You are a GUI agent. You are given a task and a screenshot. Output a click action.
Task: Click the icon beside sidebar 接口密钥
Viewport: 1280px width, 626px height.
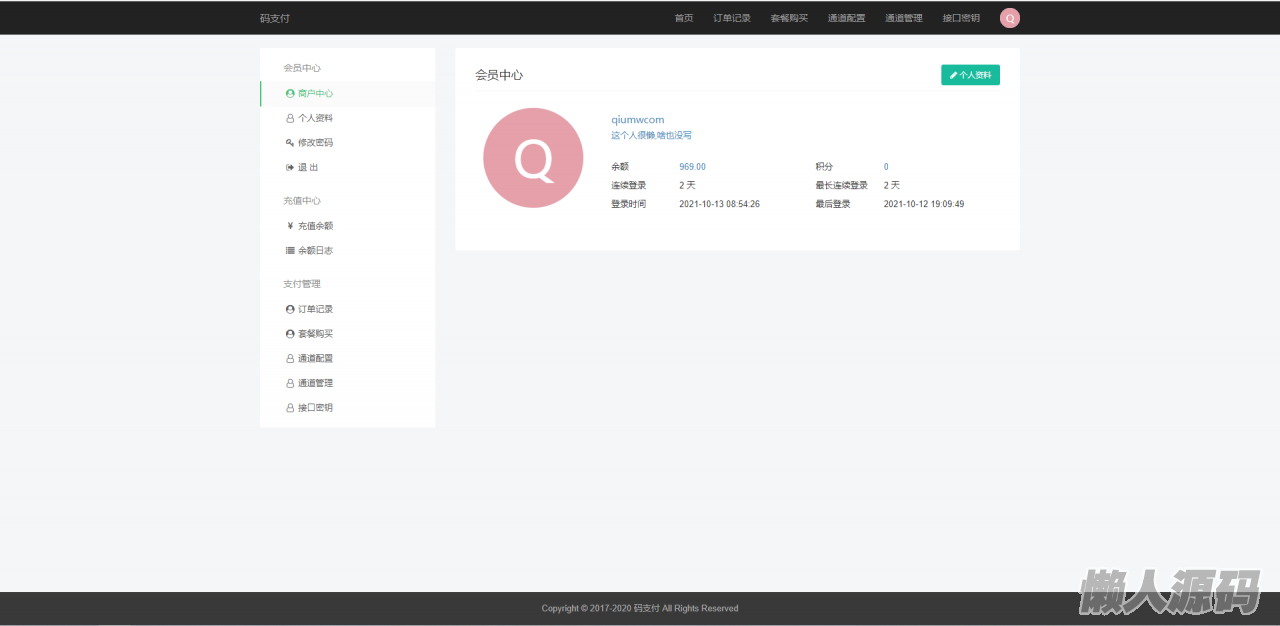290,408
